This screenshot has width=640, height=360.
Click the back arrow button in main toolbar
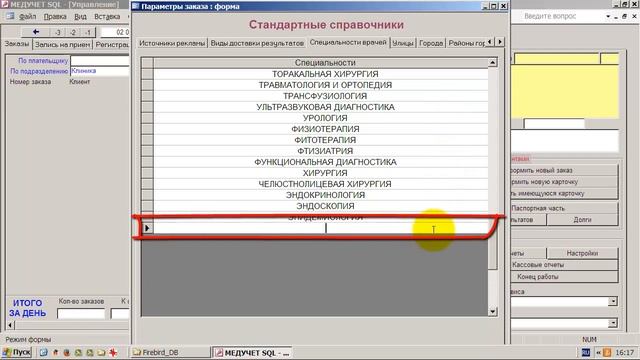click(36, 32)
